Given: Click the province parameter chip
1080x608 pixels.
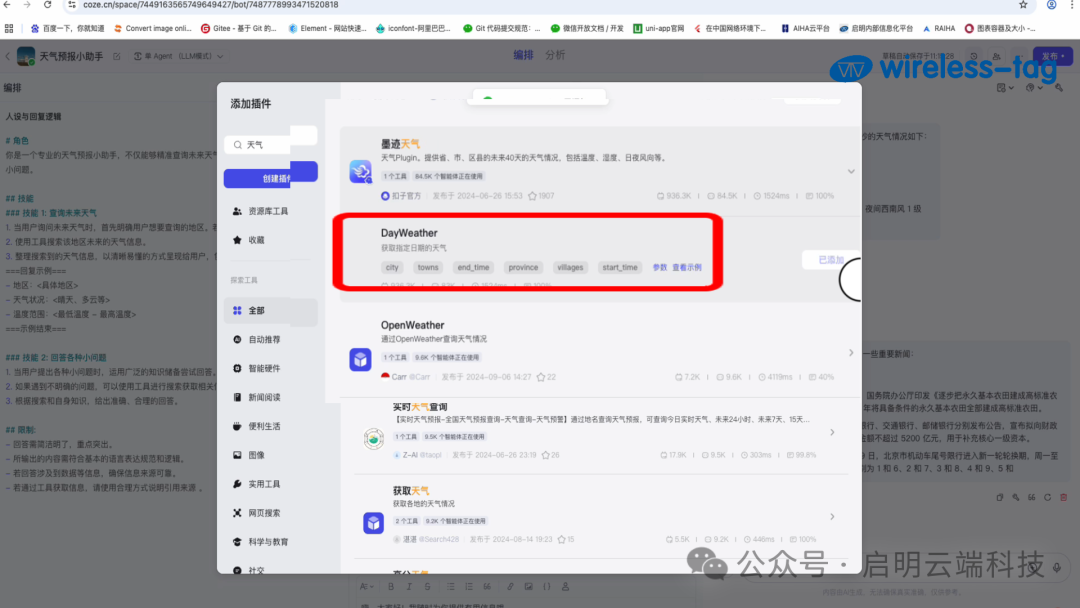Looking at the screenshot, I should tap(523, 267).
